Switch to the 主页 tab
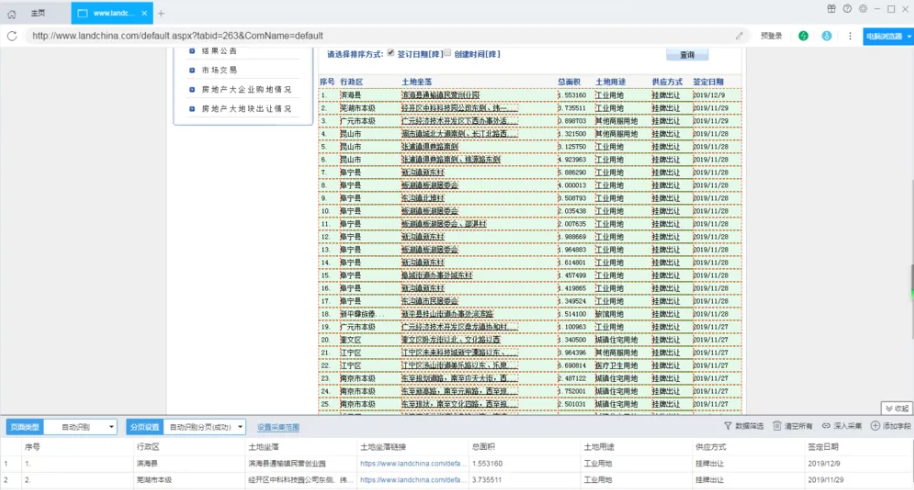Screen dimensions: 914x490 38,13
